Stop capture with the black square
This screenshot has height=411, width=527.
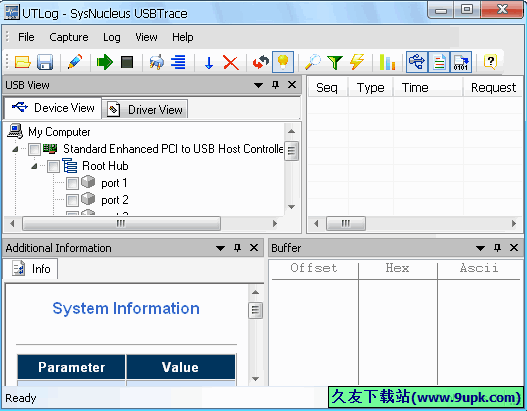click(x=127, y=62)
